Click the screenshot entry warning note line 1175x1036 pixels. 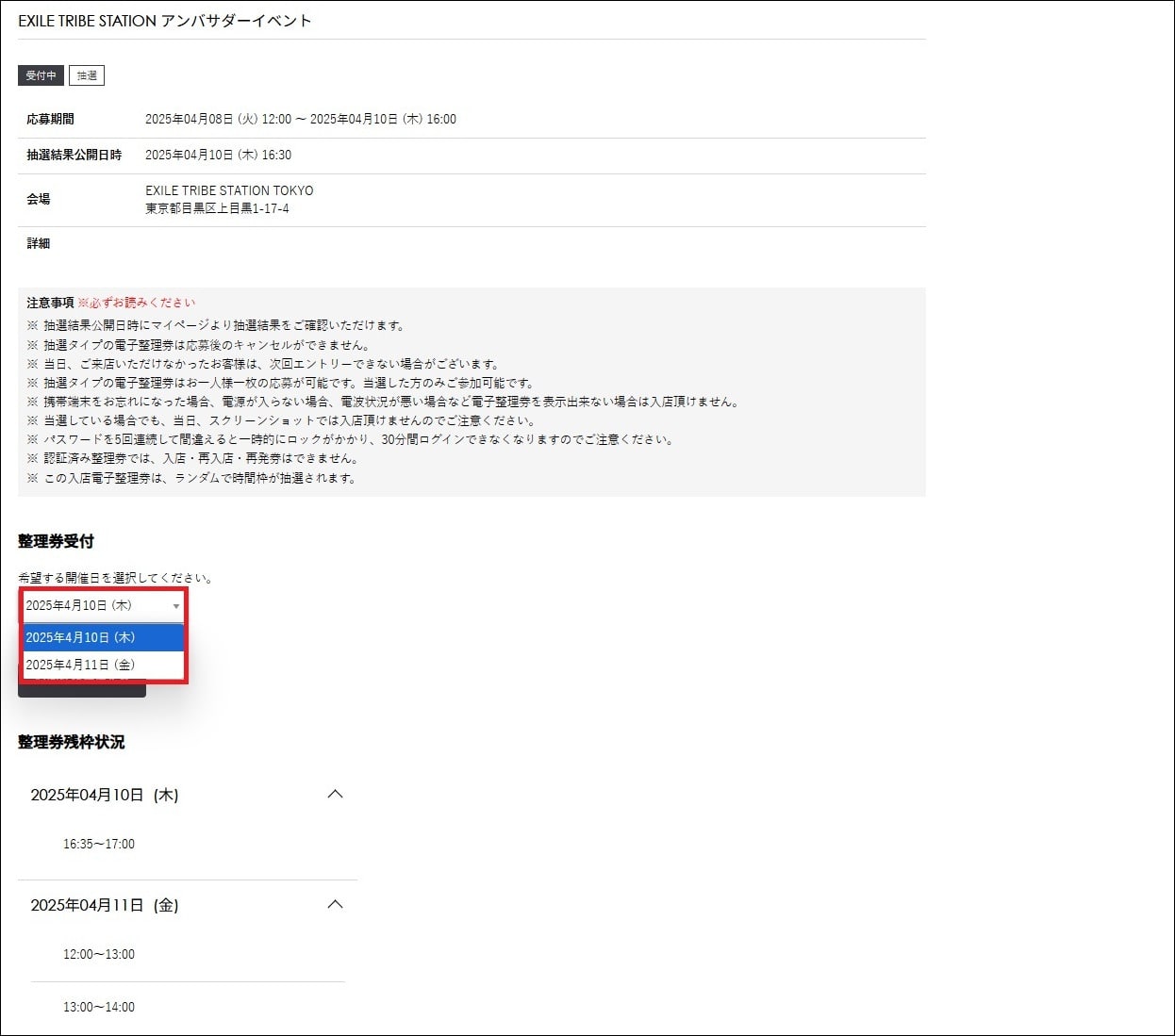(x=281, y=420)
